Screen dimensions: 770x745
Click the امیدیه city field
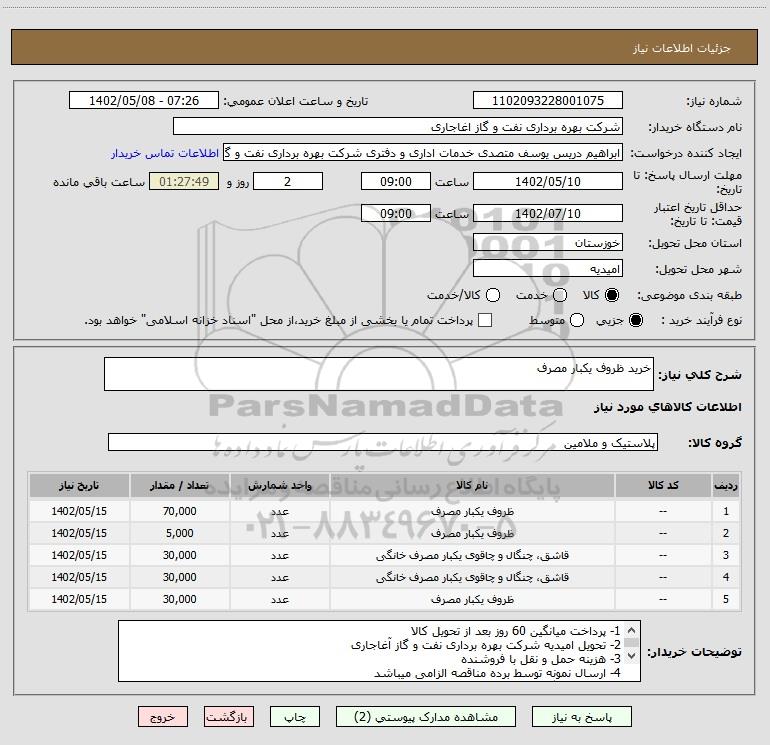(548, 269)
